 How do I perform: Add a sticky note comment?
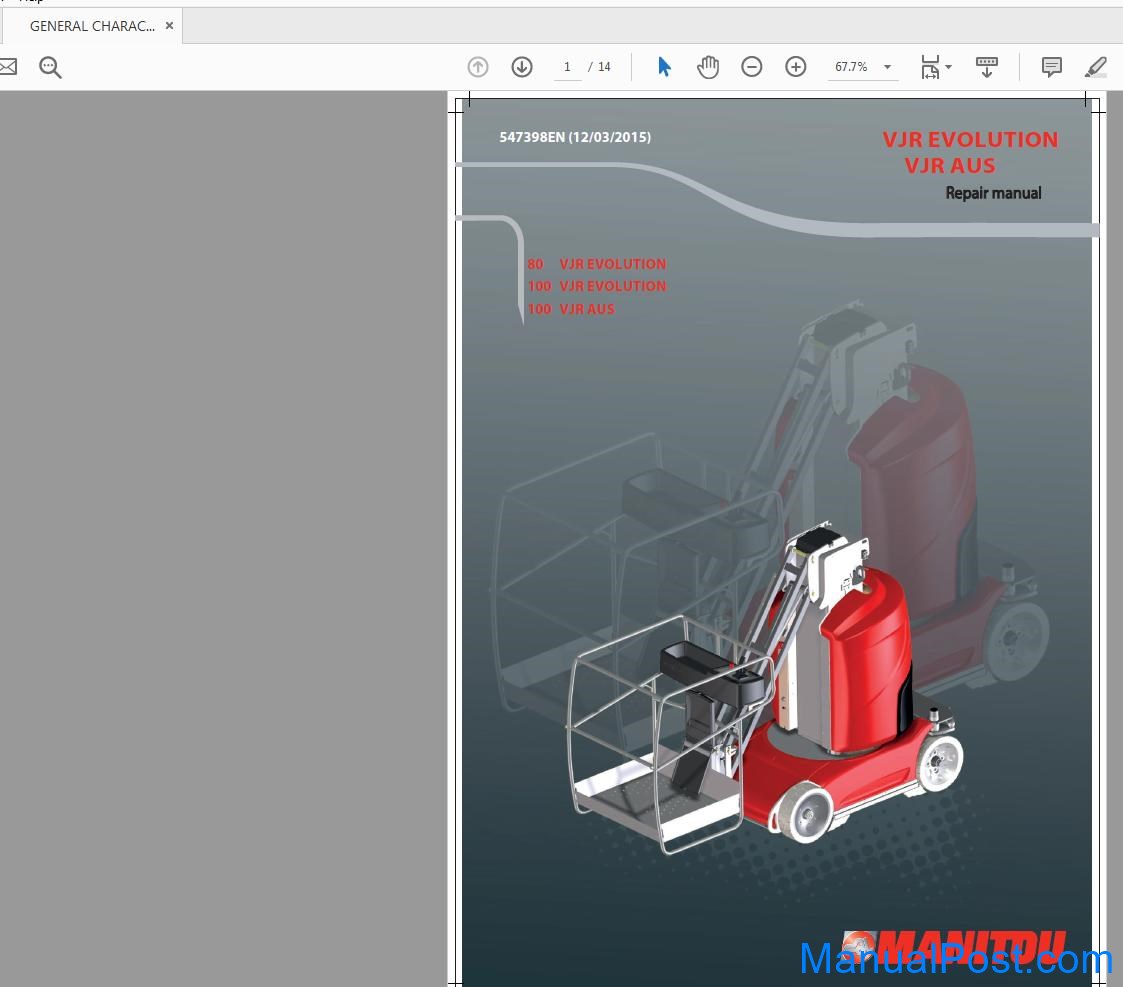pos(1051,67)
